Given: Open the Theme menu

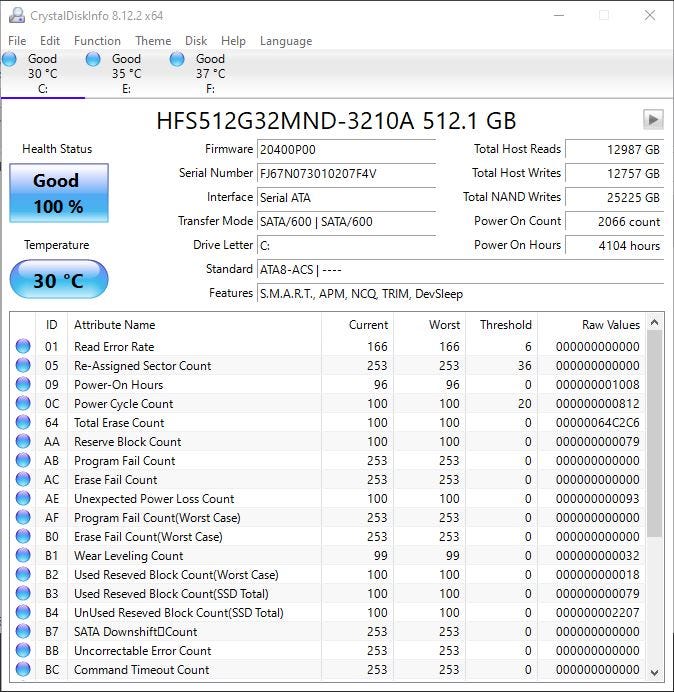Looking at the screenshot, I should (x=153, y=41).
